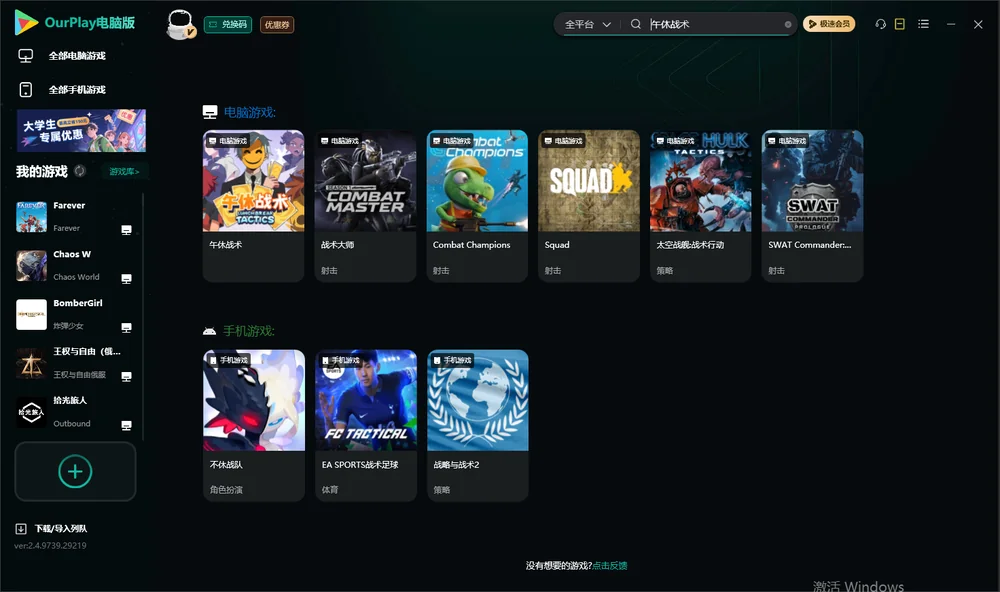Open the main menu list icon
1000x592 pixels.
tap(923, 24)
